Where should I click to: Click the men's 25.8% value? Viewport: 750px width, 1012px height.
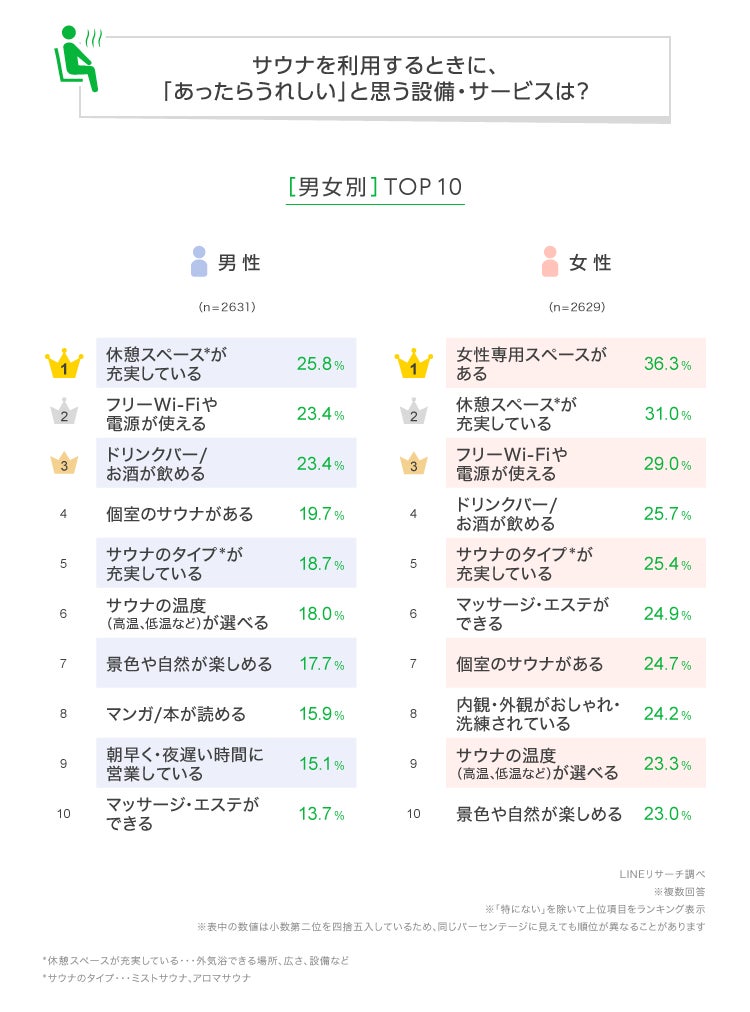click(x=320, y=364)
